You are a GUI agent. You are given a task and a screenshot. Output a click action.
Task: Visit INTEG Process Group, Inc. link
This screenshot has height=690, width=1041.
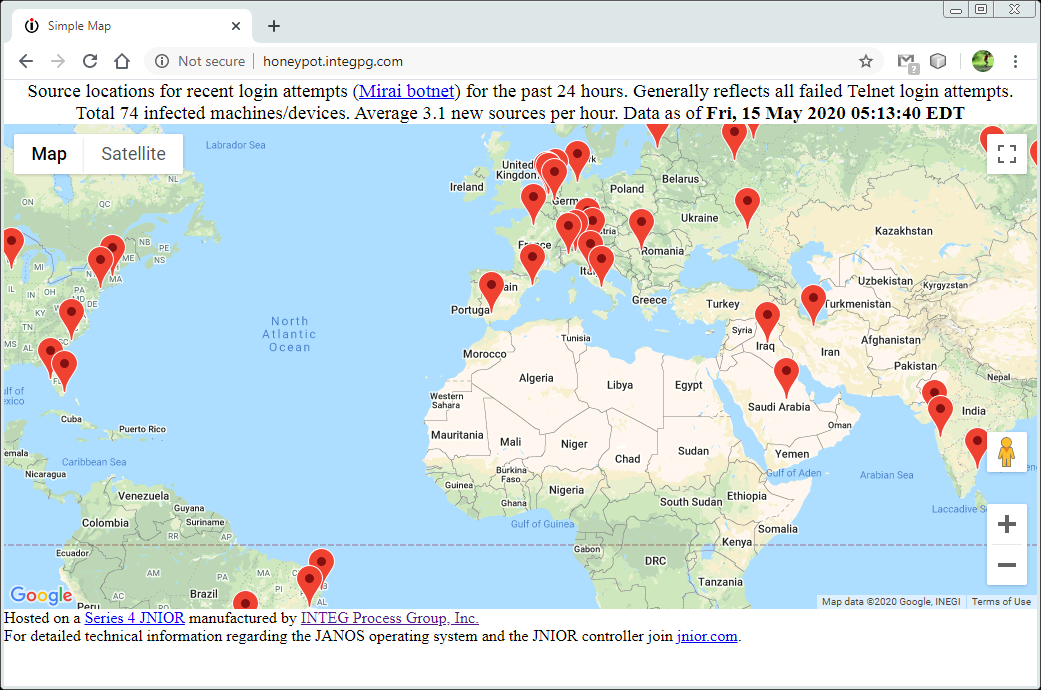pos(390,618)
